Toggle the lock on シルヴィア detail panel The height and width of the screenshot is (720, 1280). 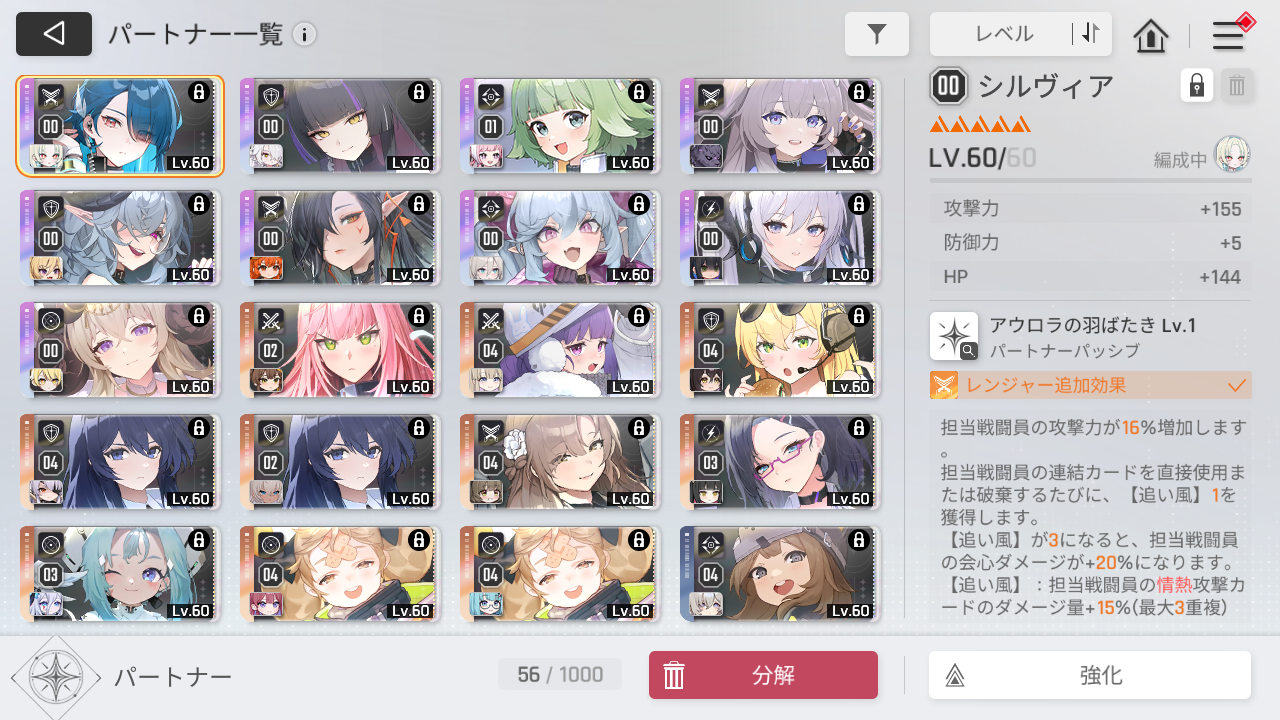coord(1196,86)
